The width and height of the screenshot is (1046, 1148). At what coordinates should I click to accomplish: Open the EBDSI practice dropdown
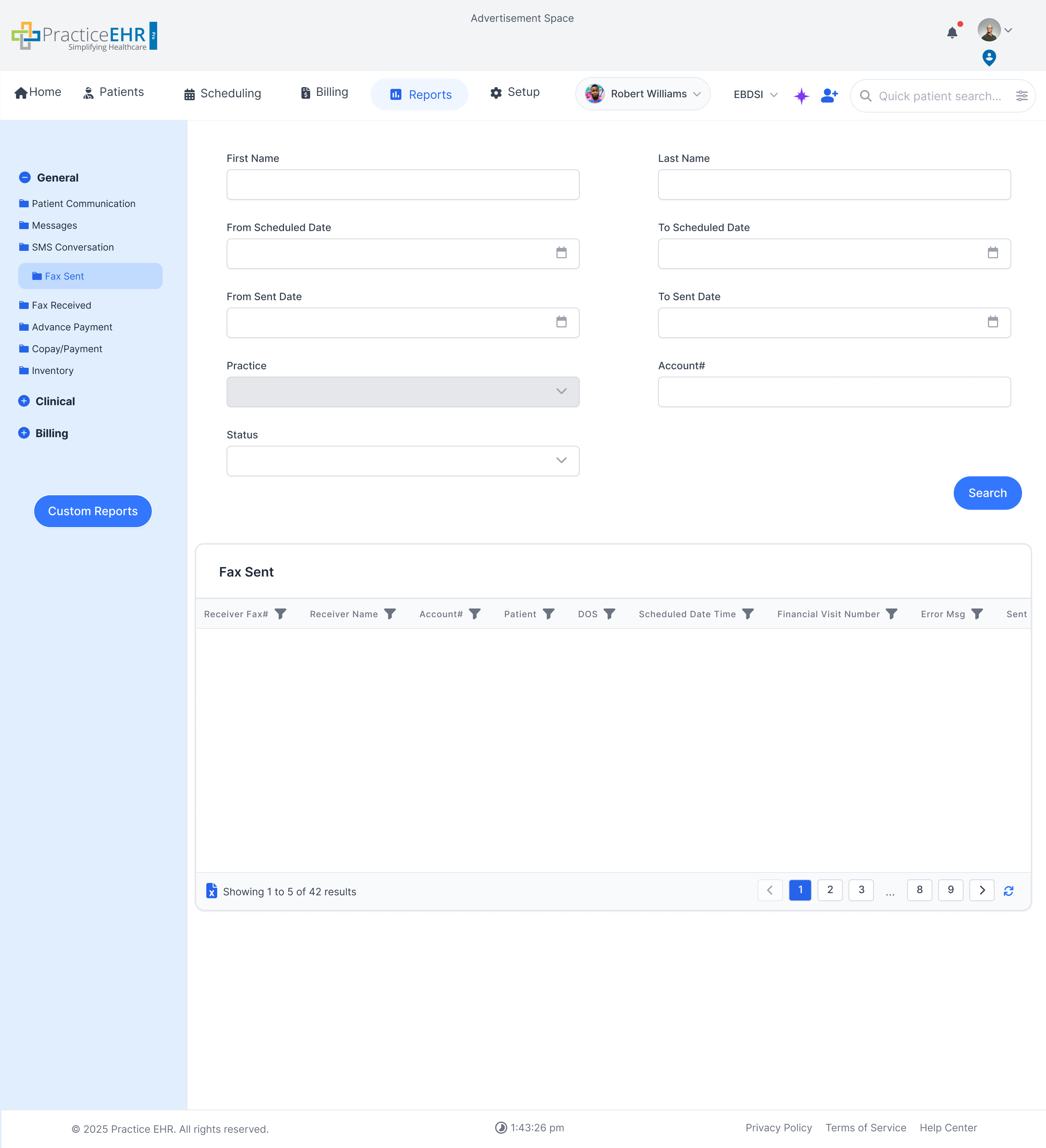click(x=755, y=94)
